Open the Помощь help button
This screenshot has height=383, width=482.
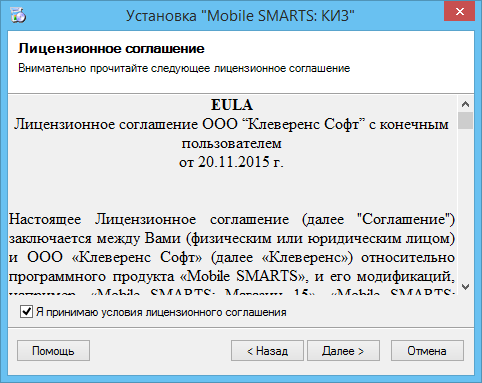(53, 351)
